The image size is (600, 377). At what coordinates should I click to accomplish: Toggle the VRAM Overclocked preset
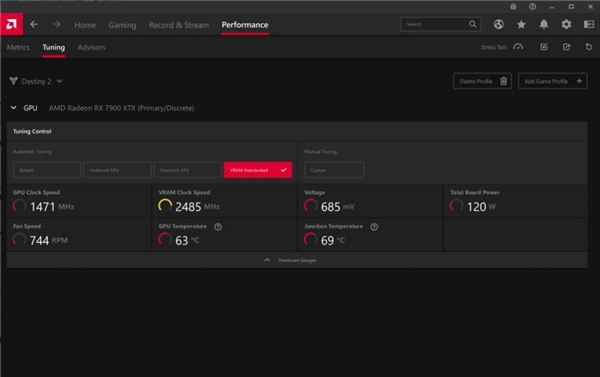[x=258, y=170]
